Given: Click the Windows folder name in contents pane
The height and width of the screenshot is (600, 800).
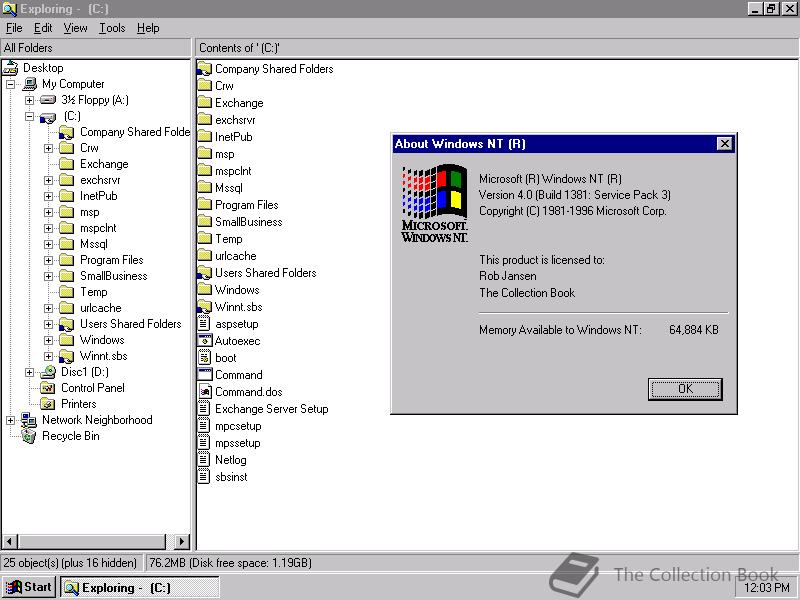Looking at the screenshot, I should tap(237, 290).
